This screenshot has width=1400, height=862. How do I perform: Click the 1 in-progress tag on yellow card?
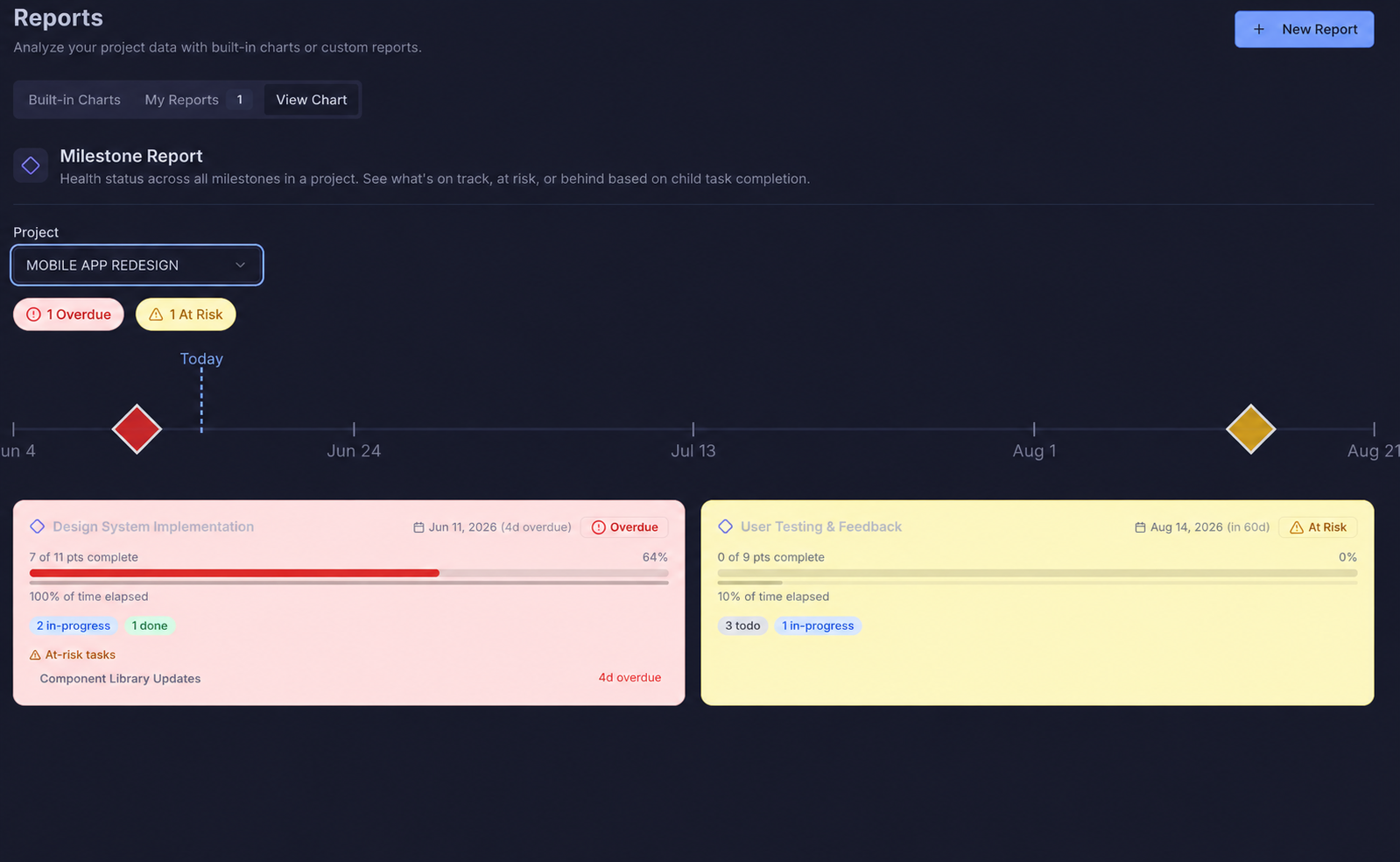click(x=818, y=625)
